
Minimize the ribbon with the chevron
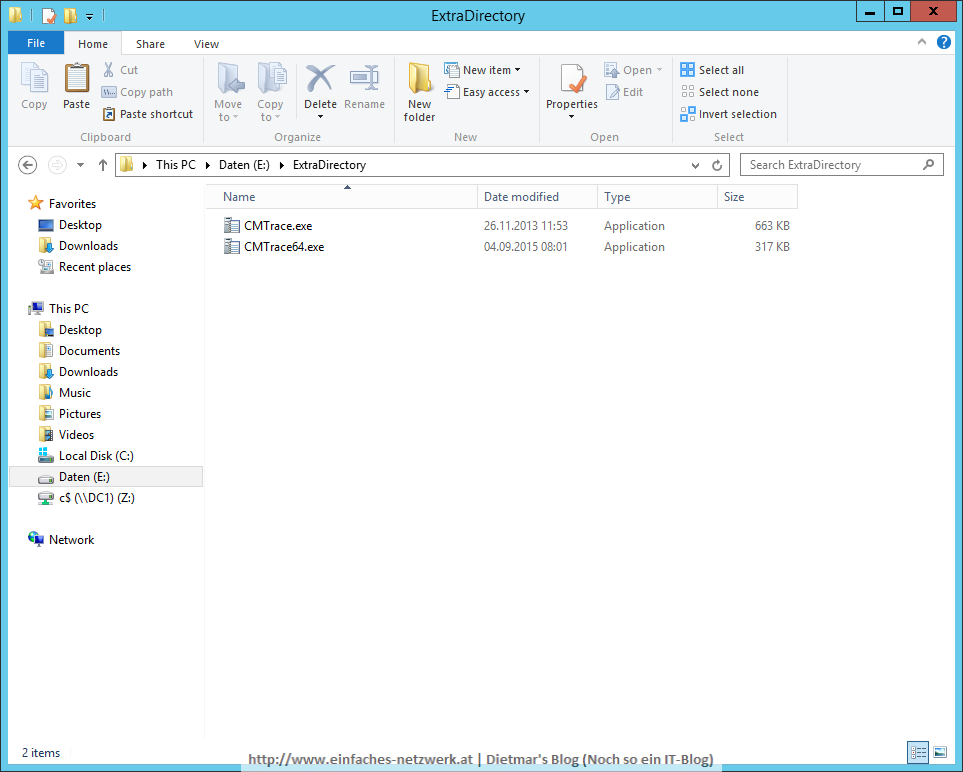tap(922, 42)
